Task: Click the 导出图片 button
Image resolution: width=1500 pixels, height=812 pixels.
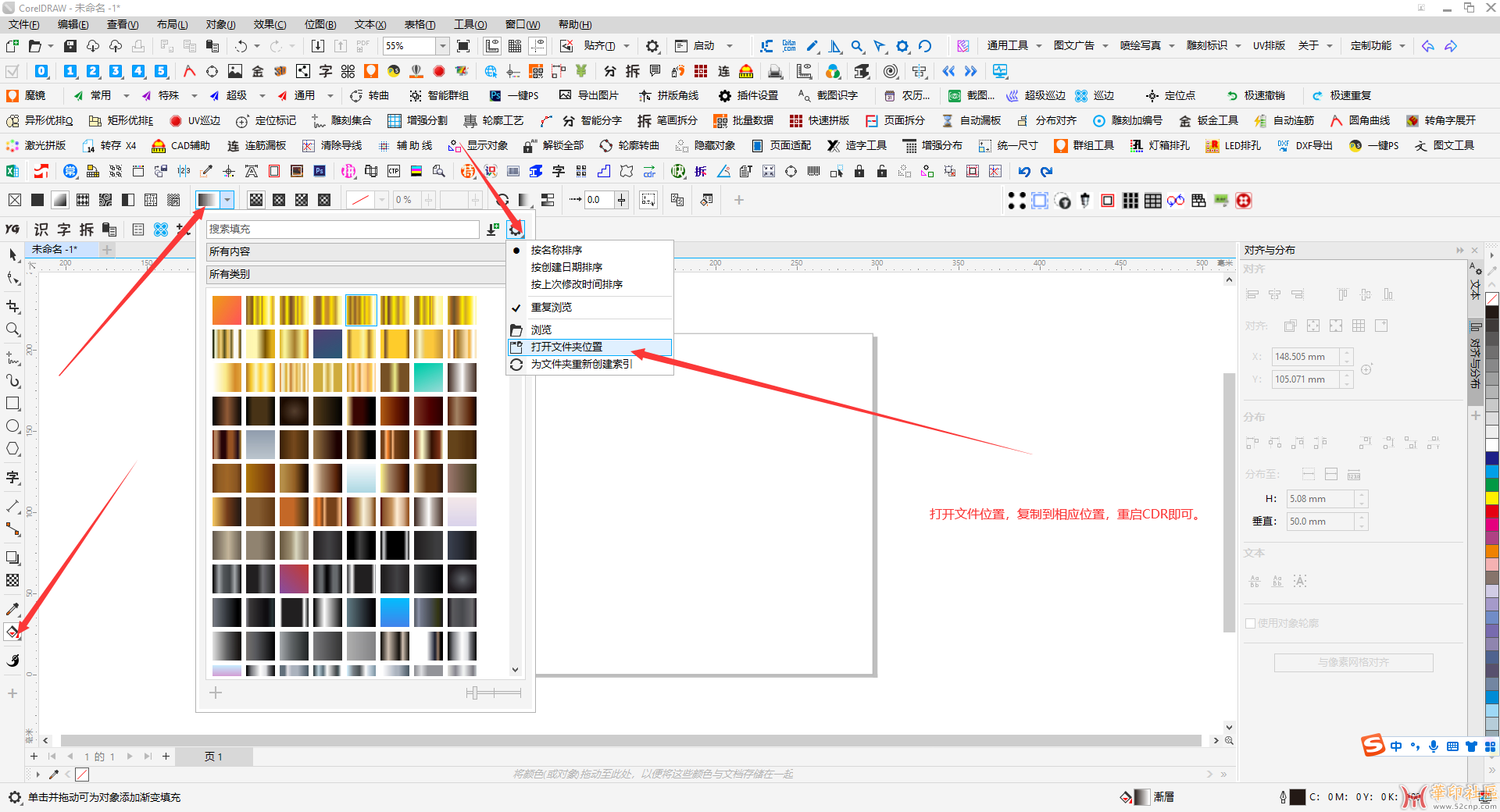Action: tap(588, 95)
